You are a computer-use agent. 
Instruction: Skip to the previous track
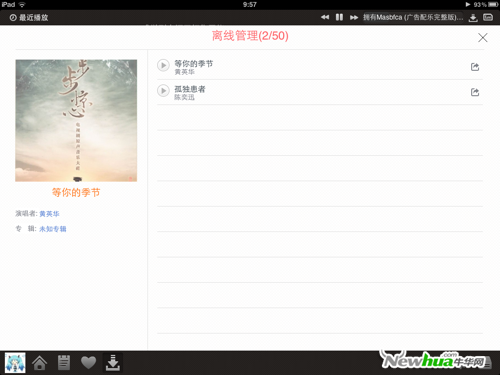pos(325,17)
